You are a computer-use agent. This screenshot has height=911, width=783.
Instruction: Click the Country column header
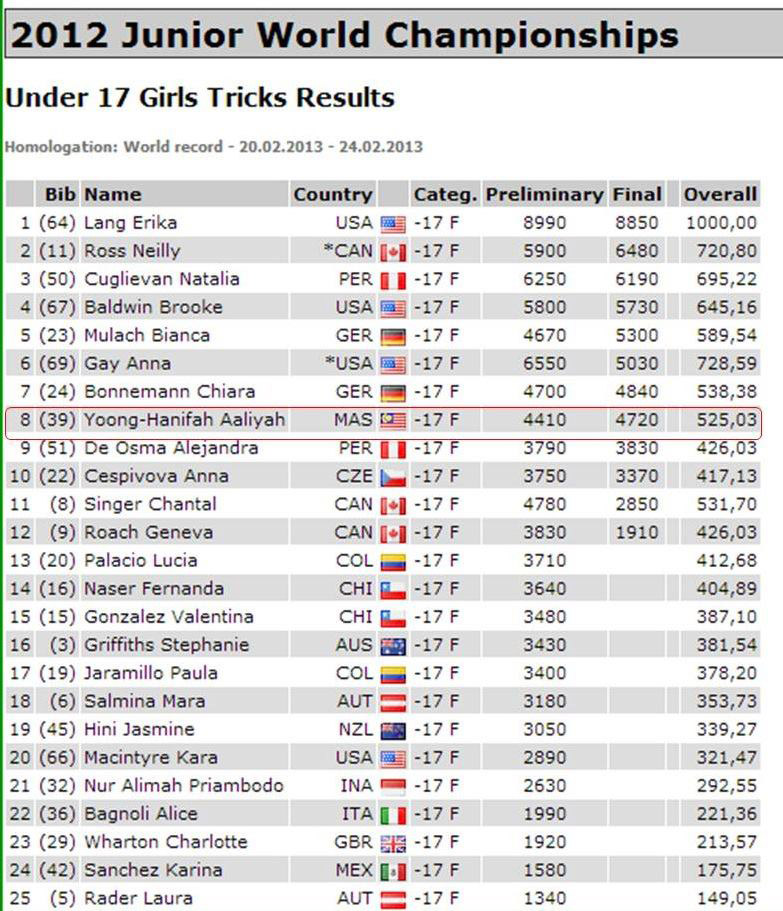(x=333, y=194)
